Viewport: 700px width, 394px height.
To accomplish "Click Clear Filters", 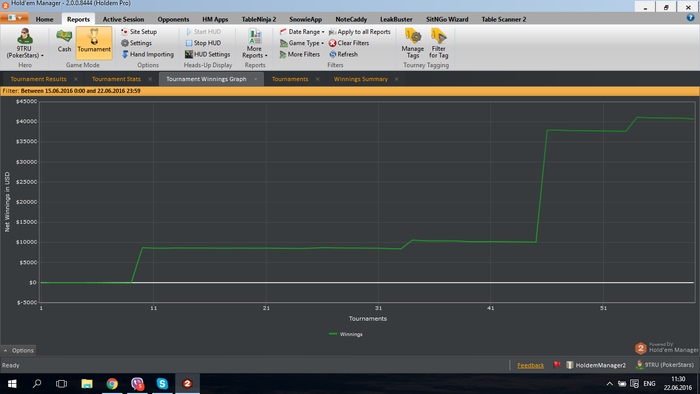I will click(x=349, y=43).
